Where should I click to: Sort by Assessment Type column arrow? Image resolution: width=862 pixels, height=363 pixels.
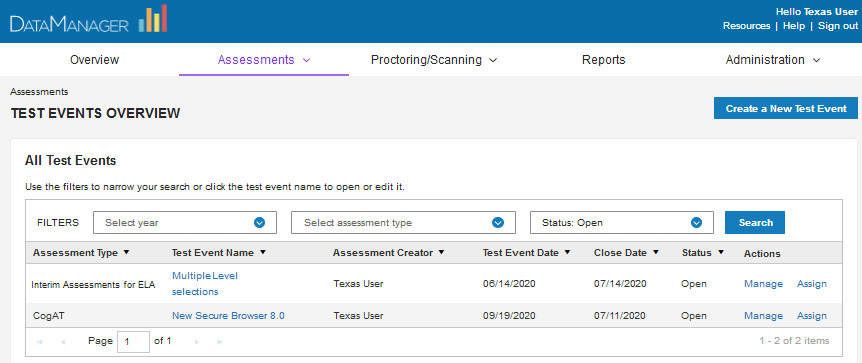point(126,252)
